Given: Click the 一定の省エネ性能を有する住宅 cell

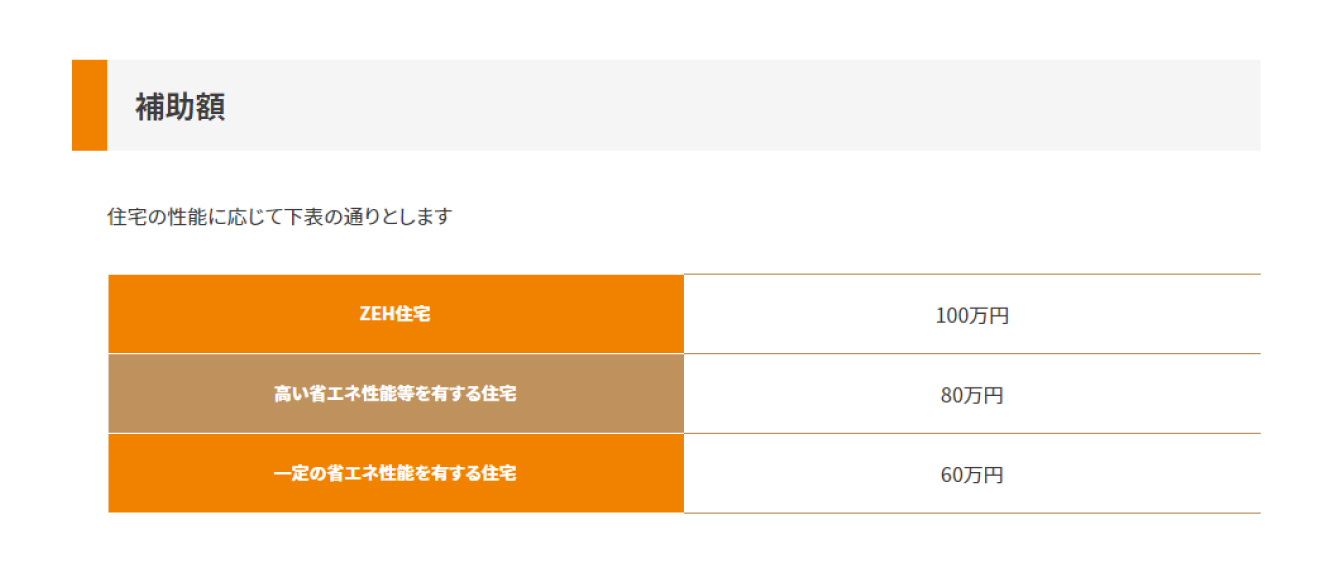Looking at the screenshot, I should click(396, 474).
